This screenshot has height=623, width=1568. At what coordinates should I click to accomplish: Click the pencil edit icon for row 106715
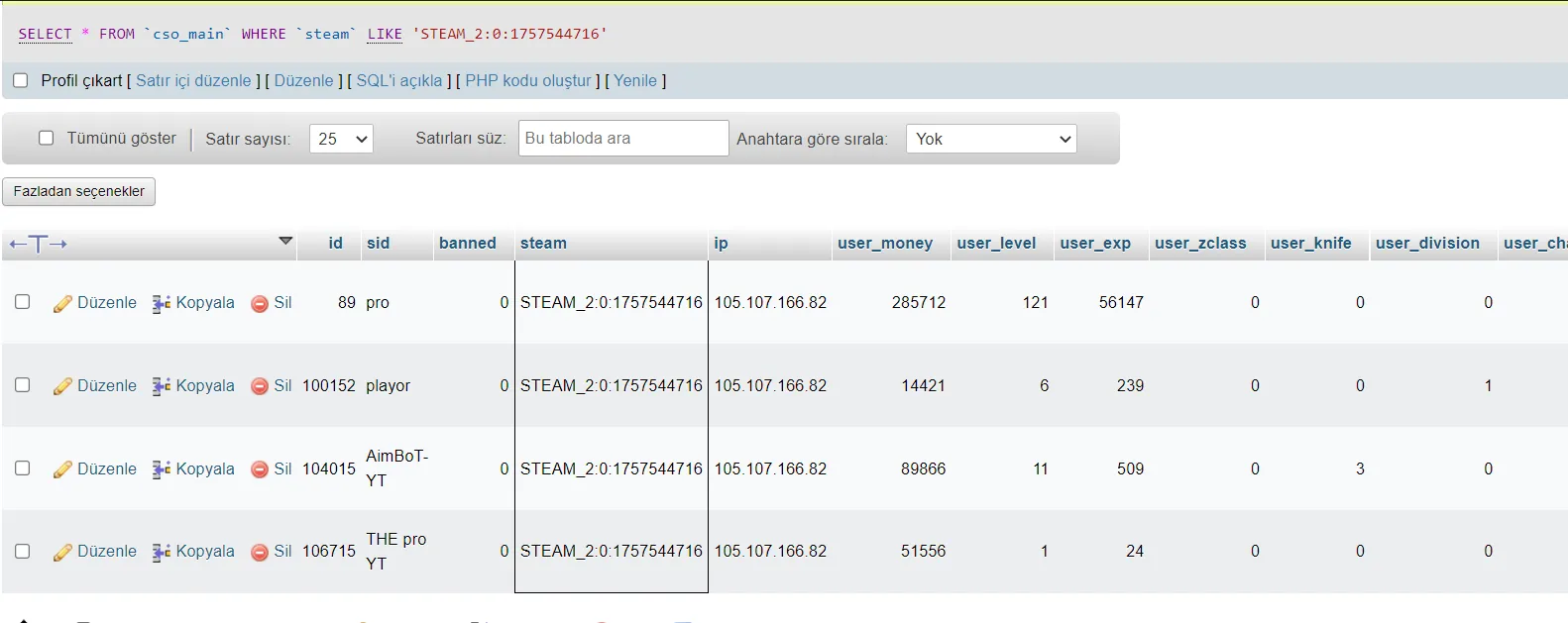[x=62, y=552]
